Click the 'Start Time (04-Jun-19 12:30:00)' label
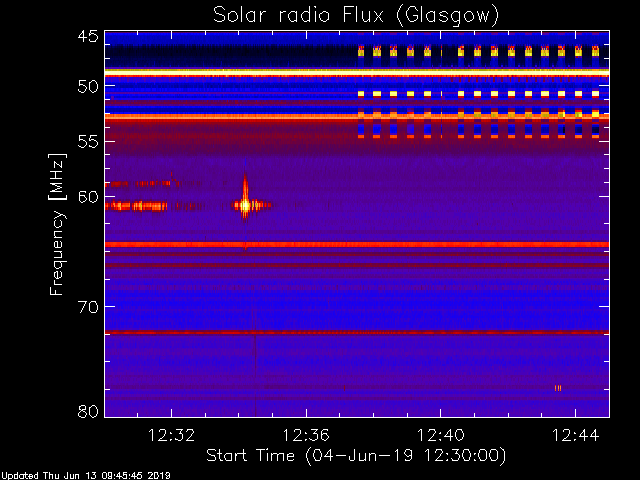640x480 pixels. [356, 456]
